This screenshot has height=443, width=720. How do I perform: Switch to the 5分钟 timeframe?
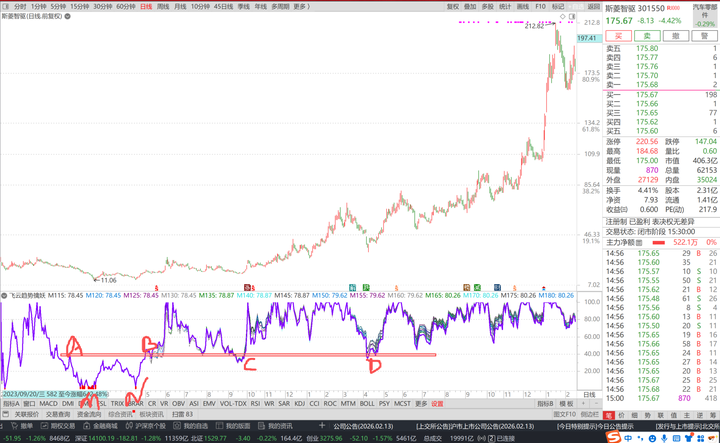click(x=58, y=6)
